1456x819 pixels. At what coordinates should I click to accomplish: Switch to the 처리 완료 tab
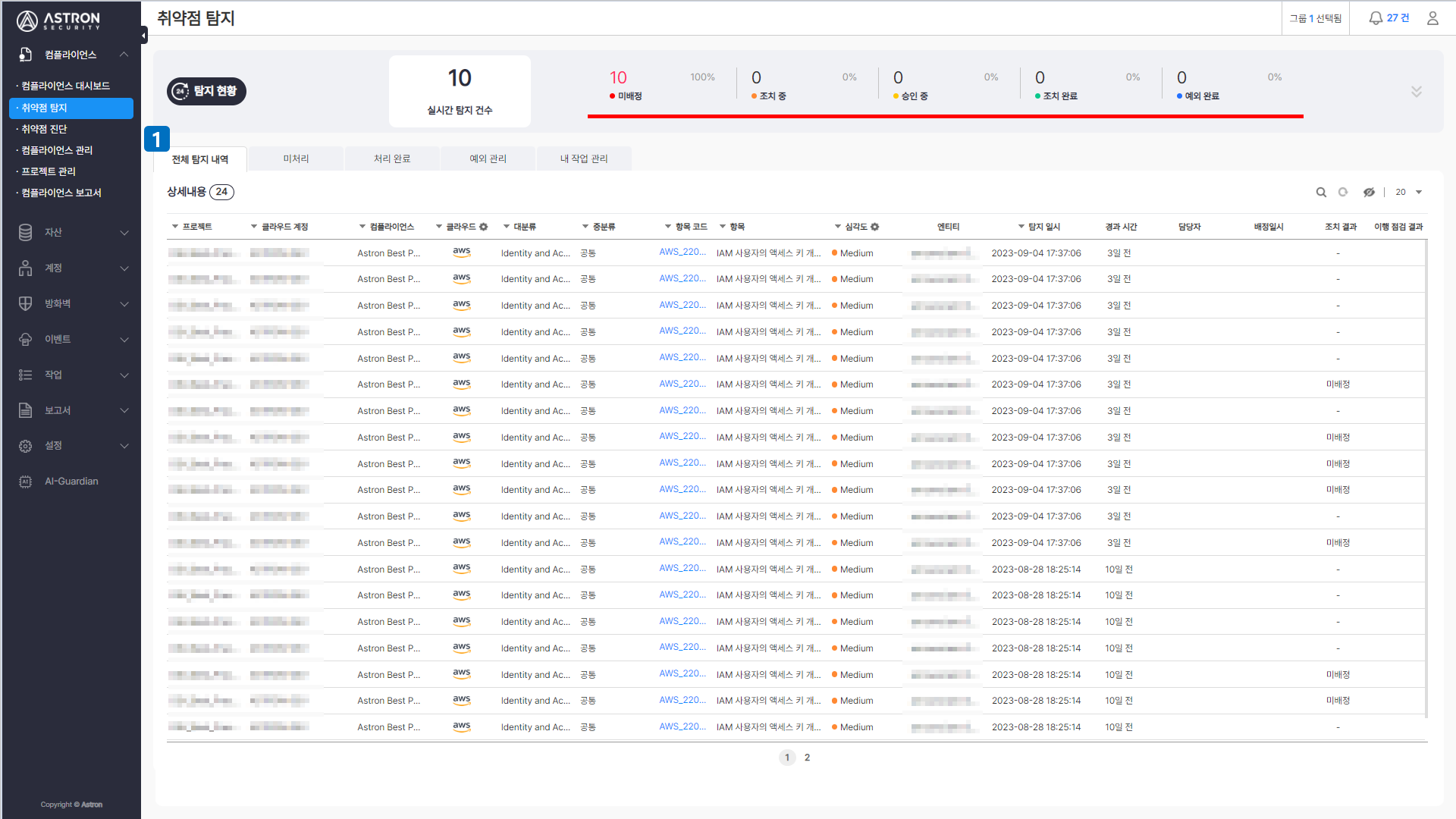pyautogui.click(x=392, y=158)
